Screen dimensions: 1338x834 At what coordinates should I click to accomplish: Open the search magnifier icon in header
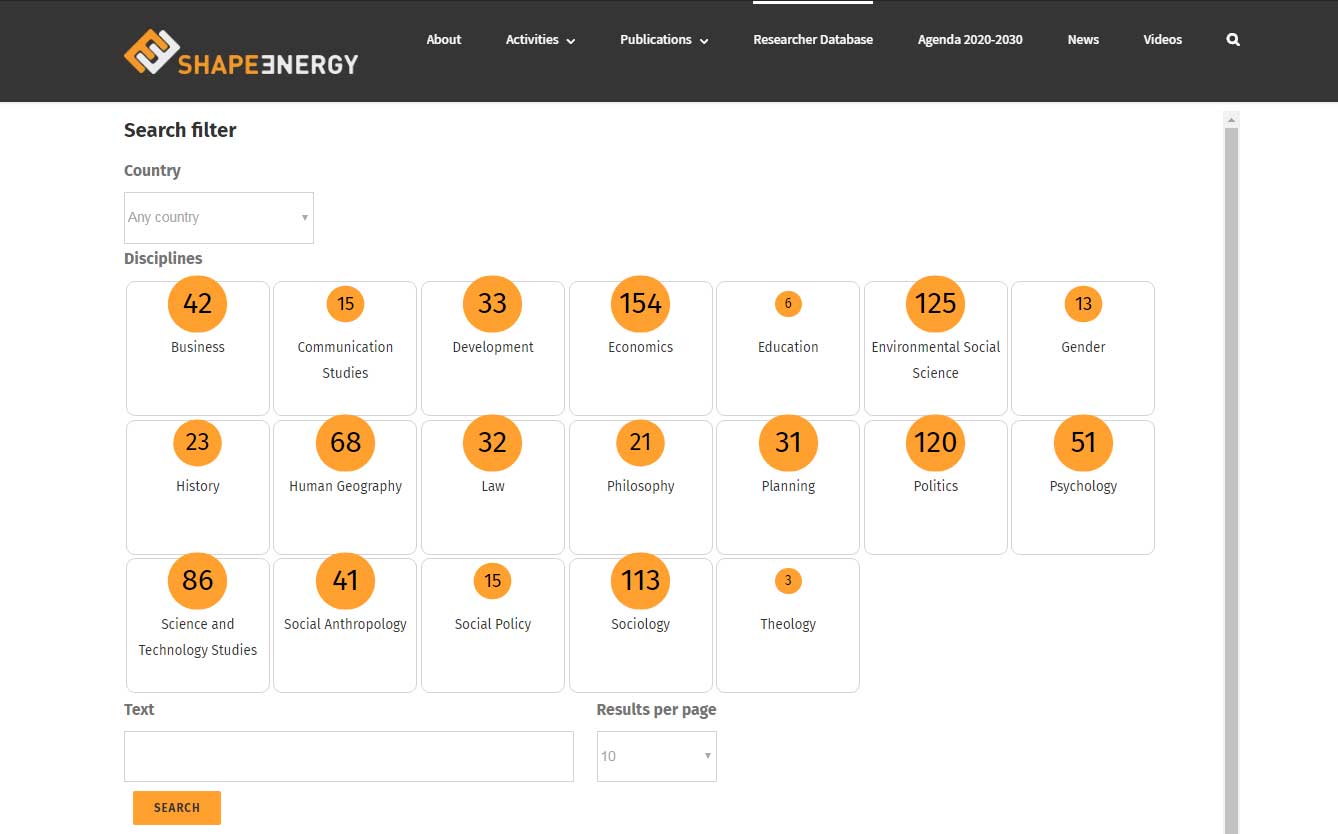tap(1233, 40)
